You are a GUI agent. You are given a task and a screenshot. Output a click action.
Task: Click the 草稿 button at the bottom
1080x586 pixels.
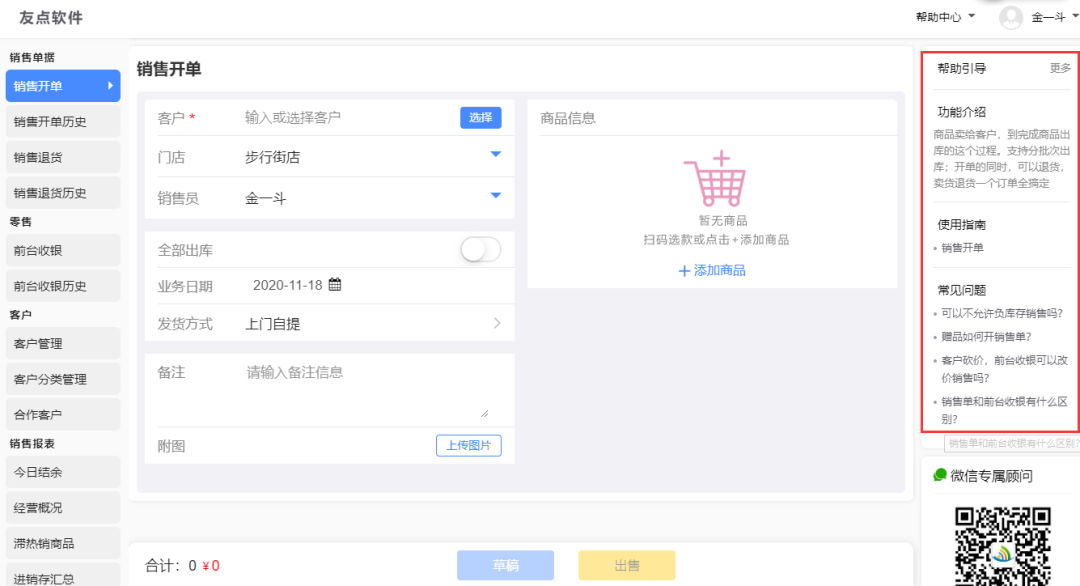(505, 565)
